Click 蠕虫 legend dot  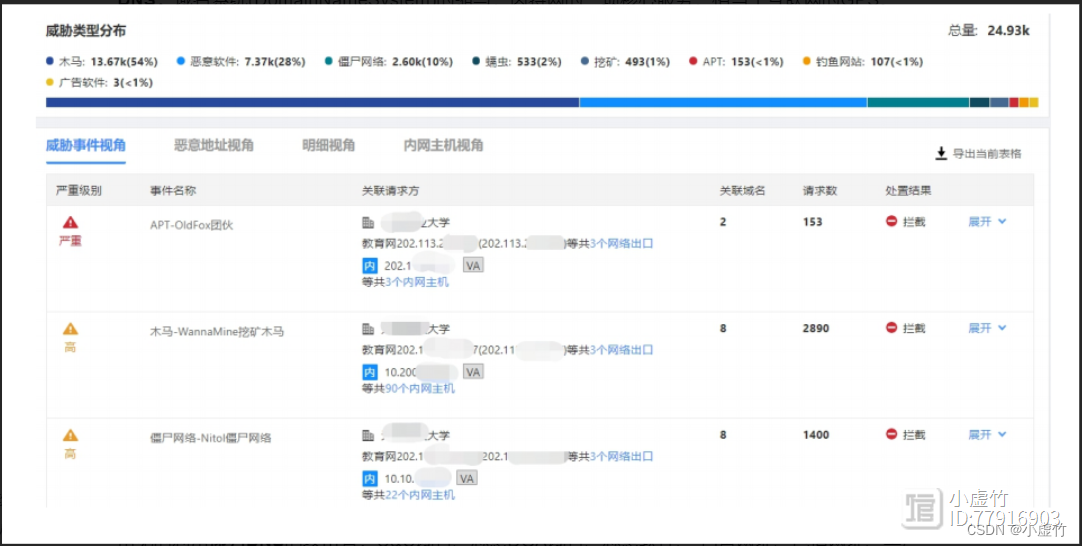[476, 61]
